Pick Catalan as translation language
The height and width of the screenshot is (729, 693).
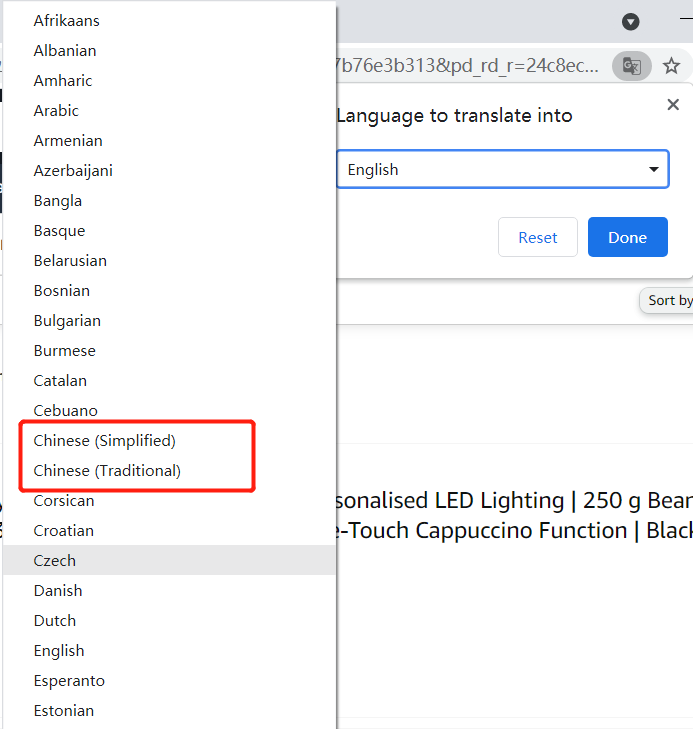pos(169,381)
